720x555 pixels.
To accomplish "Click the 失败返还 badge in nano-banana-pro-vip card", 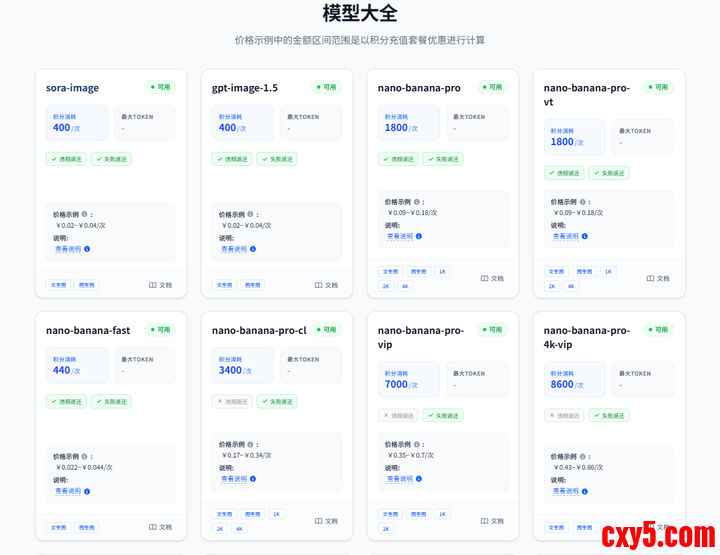I will point(443,416).
